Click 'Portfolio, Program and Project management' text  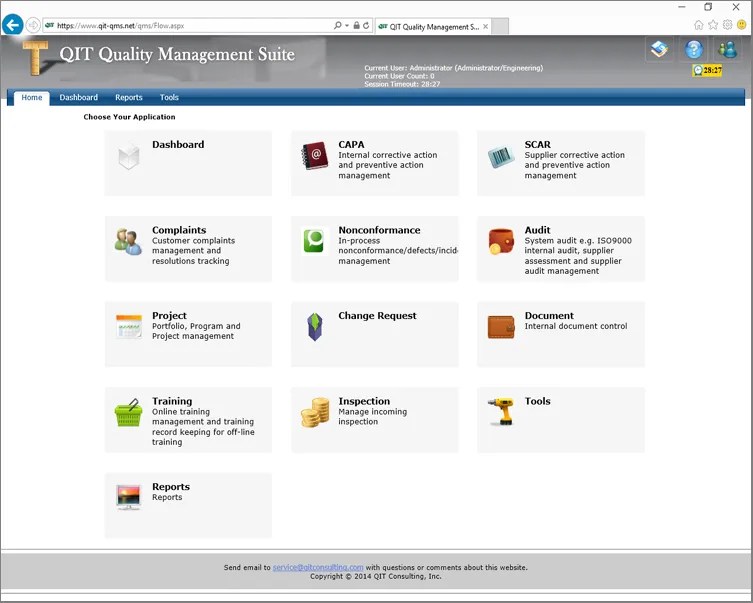(196, 331)
